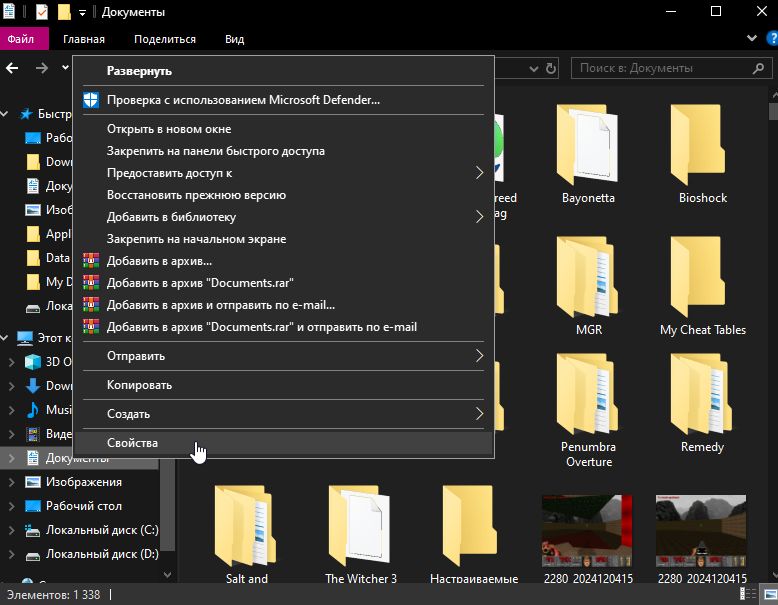The image size is (778, 605).
Task: Choose Добавить в архив "Documents.rar" и отправить по e-mail
Action: (283, 327)
